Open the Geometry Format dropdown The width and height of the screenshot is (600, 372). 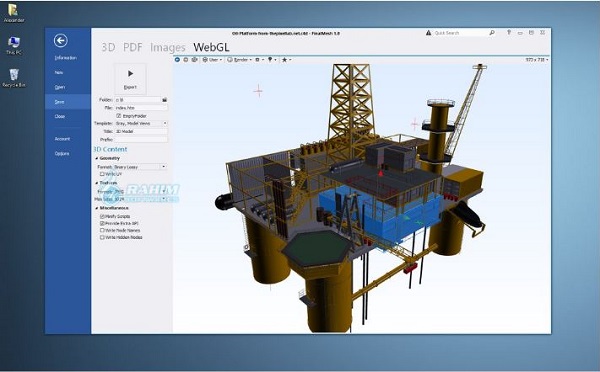140,167
